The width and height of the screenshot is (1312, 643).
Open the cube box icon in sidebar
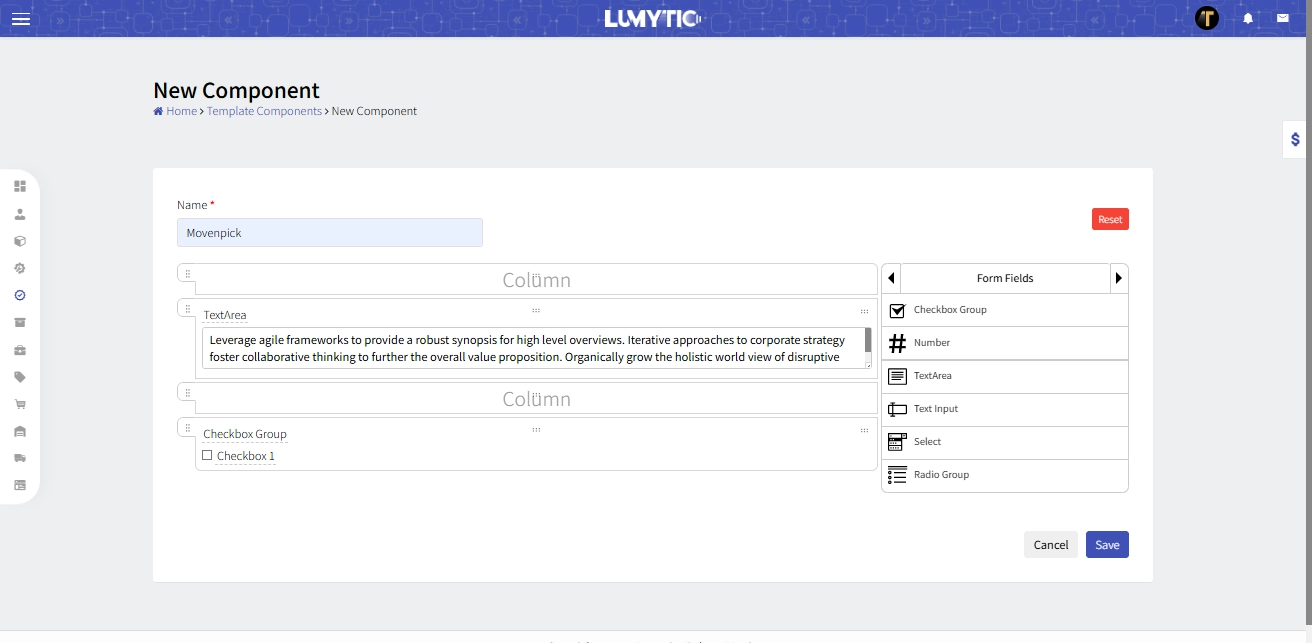coord(20,241)
